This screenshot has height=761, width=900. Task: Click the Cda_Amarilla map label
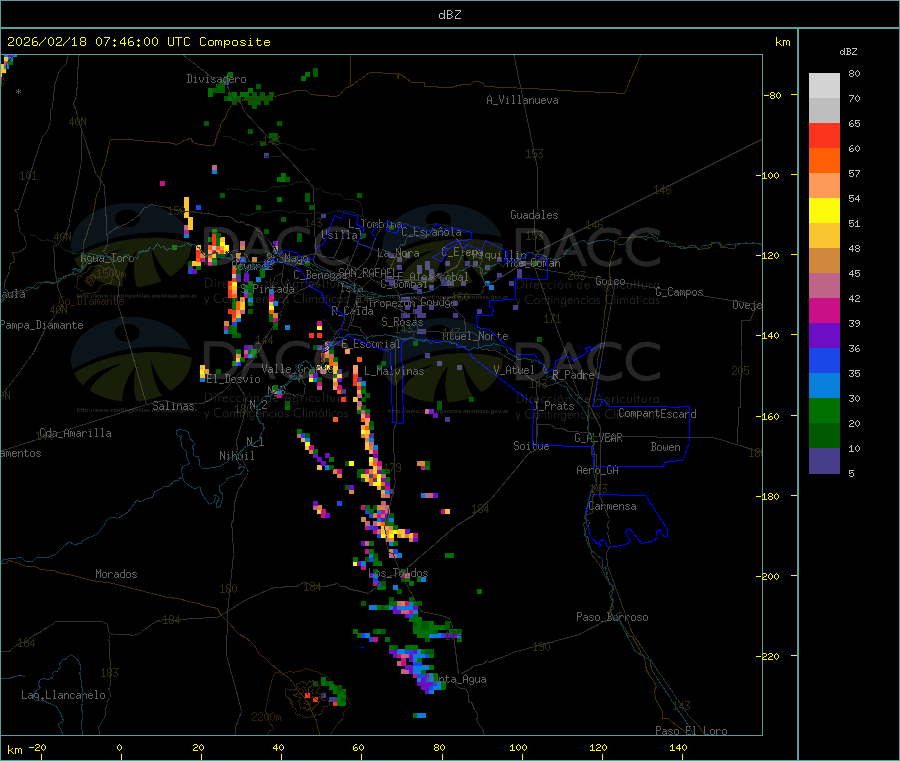pyautogui.click(x=75, y=433)
